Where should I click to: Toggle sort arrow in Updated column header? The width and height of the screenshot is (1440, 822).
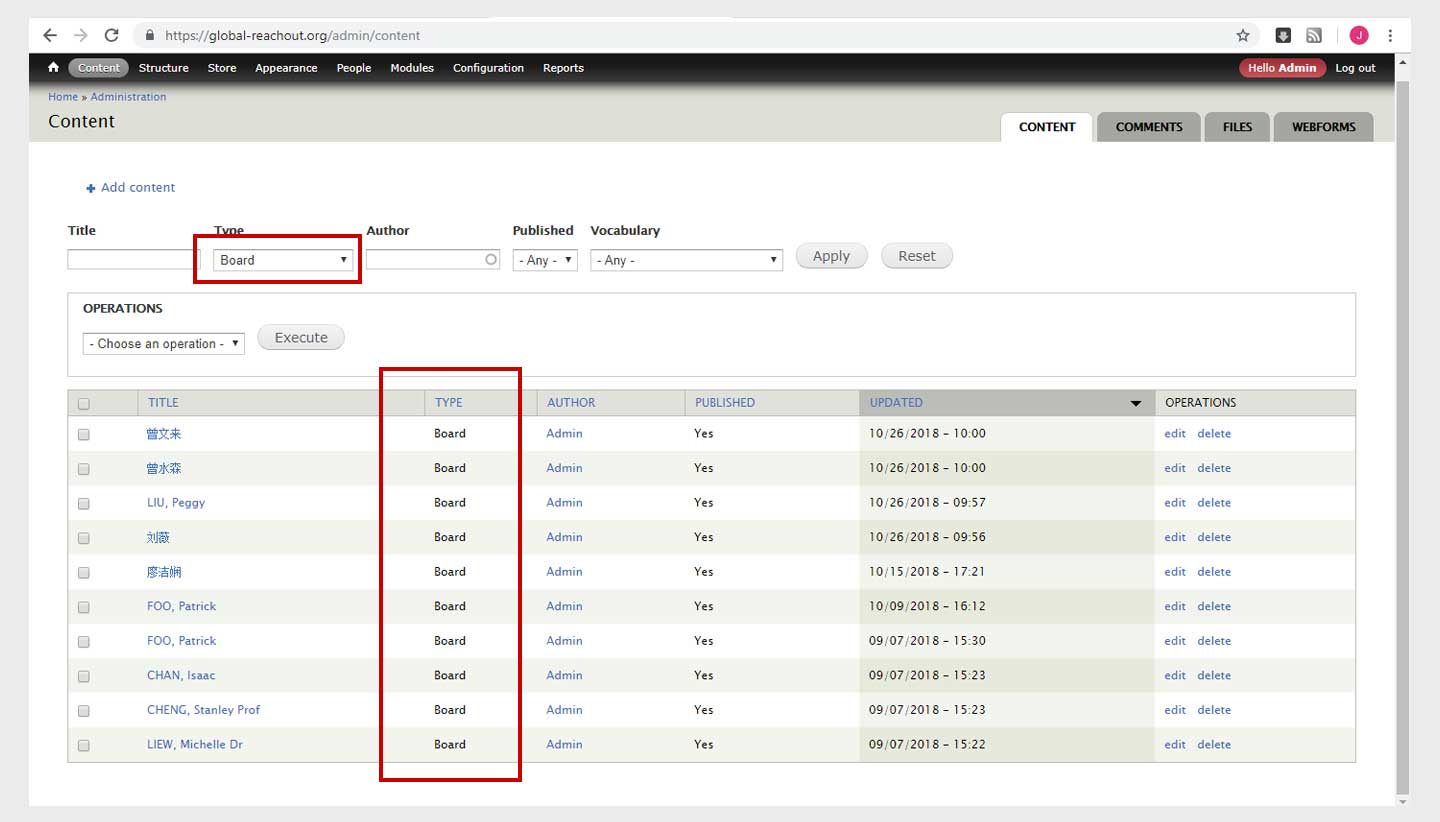click(x=1136, y=403)
